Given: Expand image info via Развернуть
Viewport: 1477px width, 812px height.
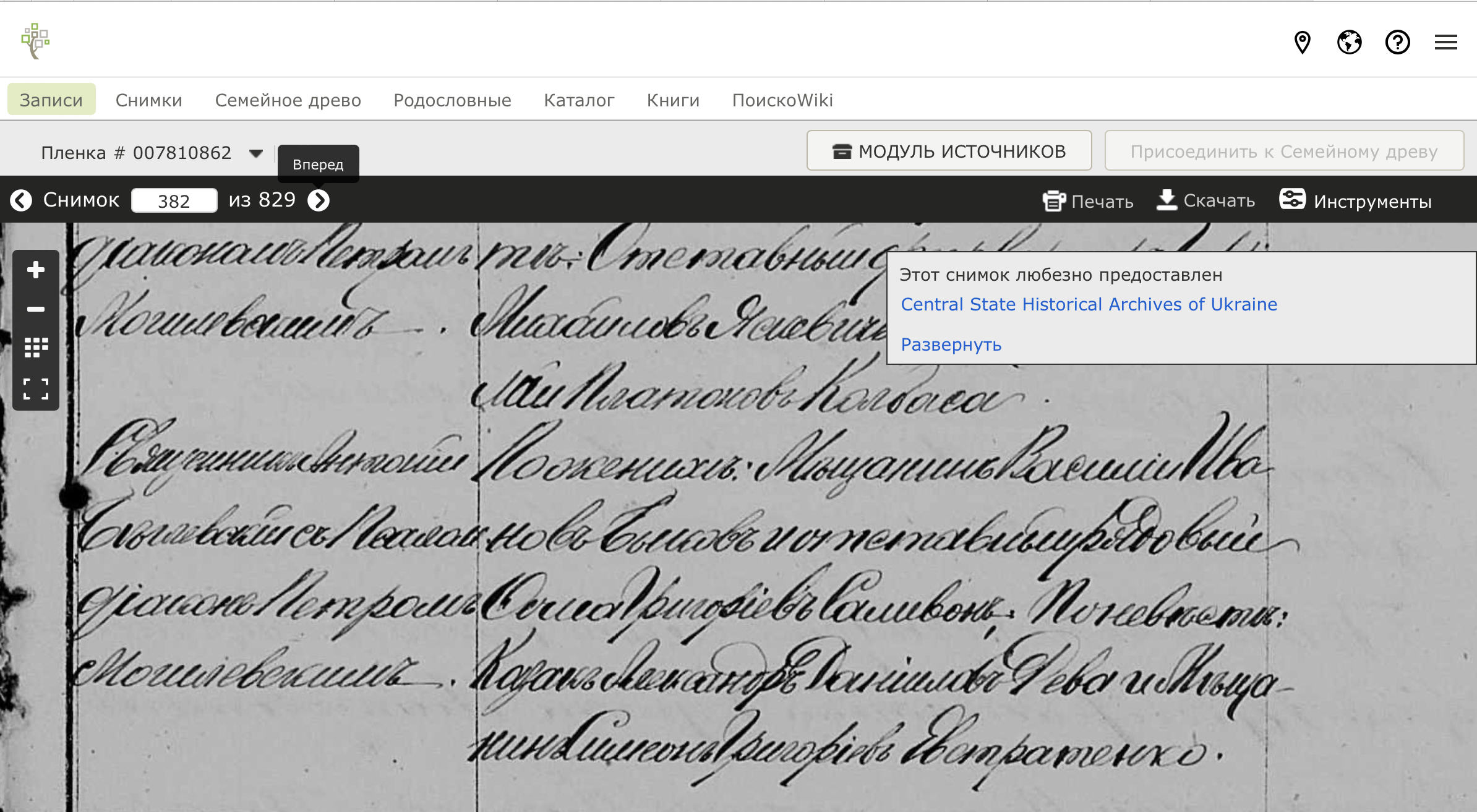Looking at the screenshot, I should pyautogui.click(x=951, y=344).
